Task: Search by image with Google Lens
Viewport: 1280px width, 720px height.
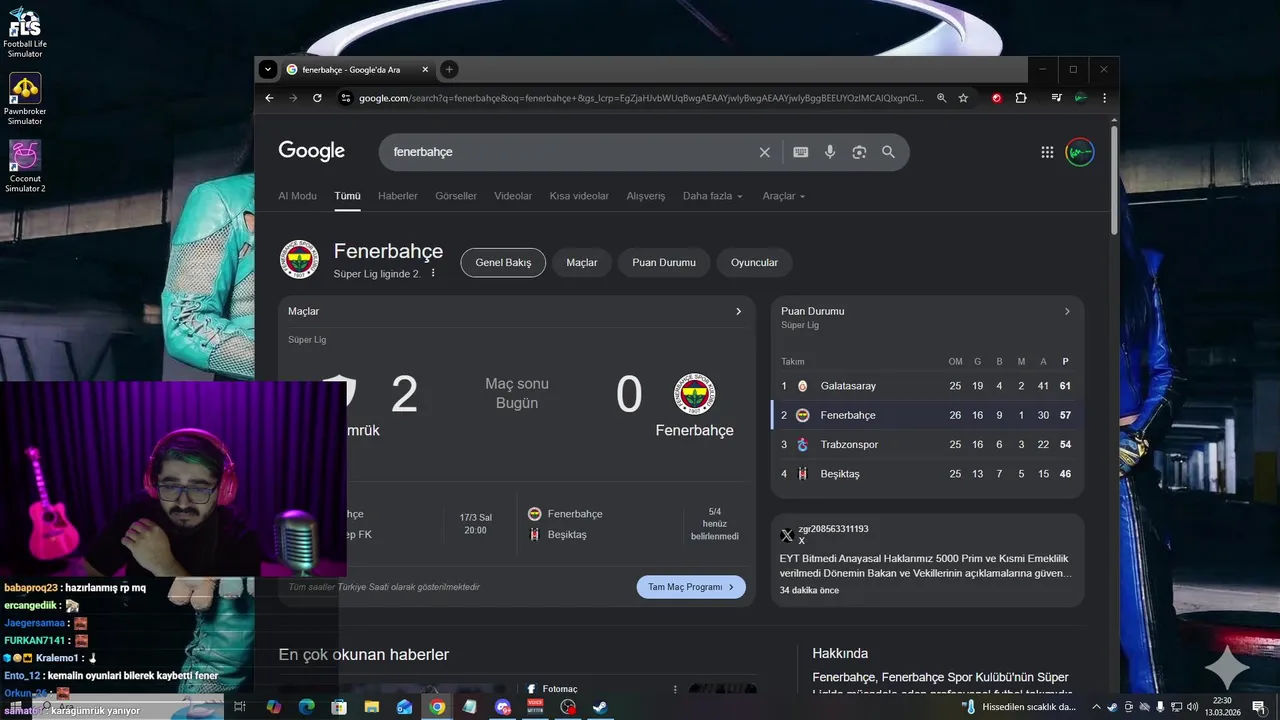Action: pos(859,152)
